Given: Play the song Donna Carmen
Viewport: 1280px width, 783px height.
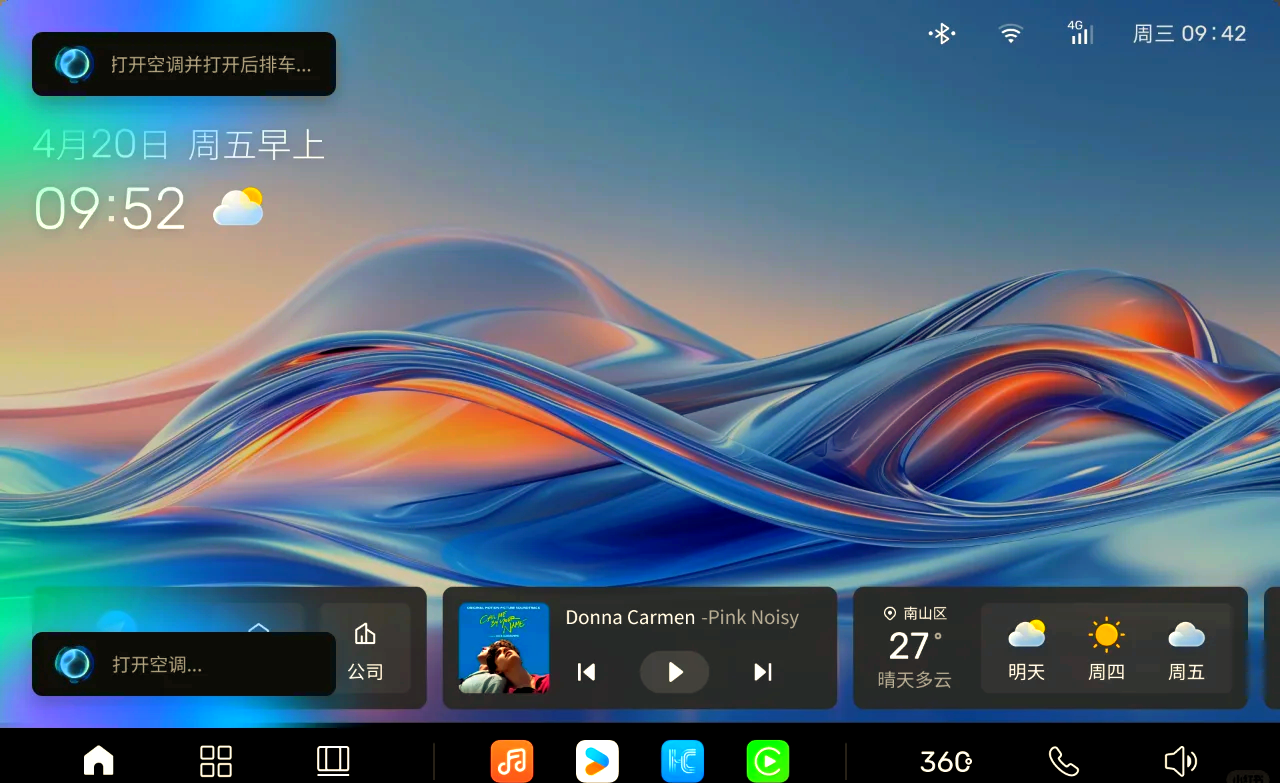Looking at the screenshot, I should point(675,672).
